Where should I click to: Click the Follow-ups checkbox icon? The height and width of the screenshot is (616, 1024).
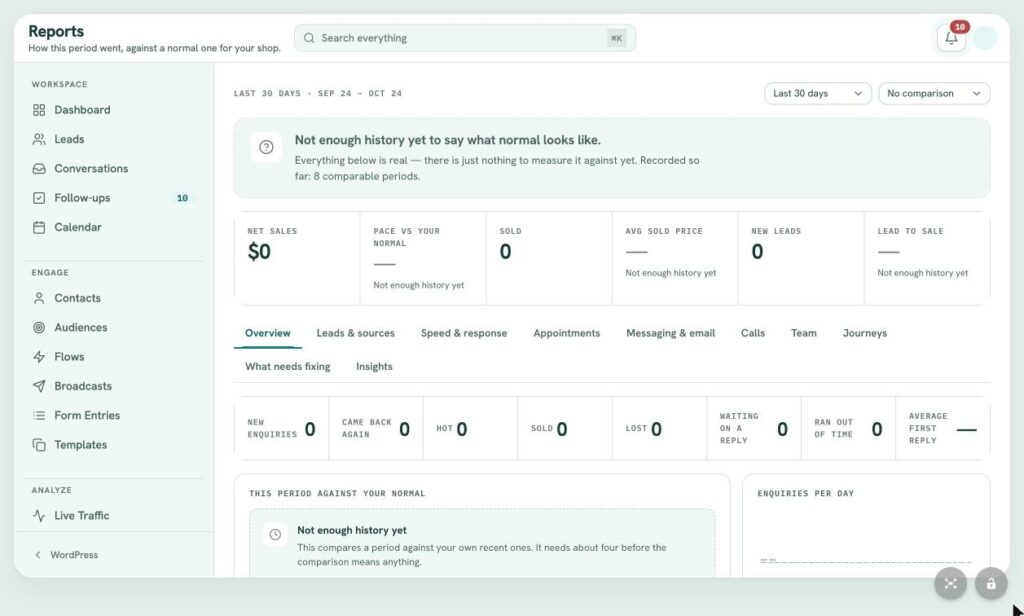(x=39, y=198)
